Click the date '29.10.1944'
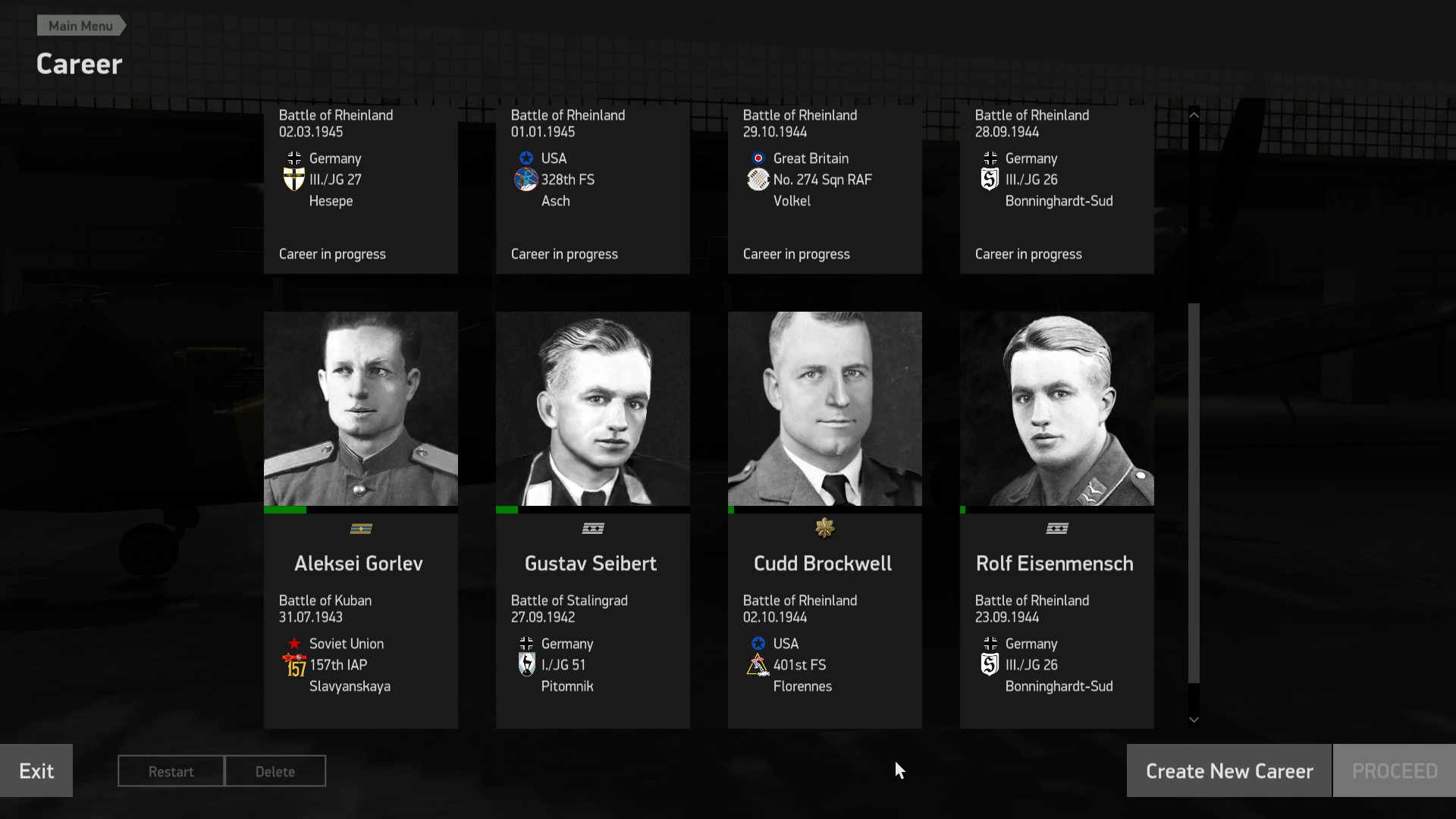The width and height of the screenshot is (1456, 819). coord(775,132)
